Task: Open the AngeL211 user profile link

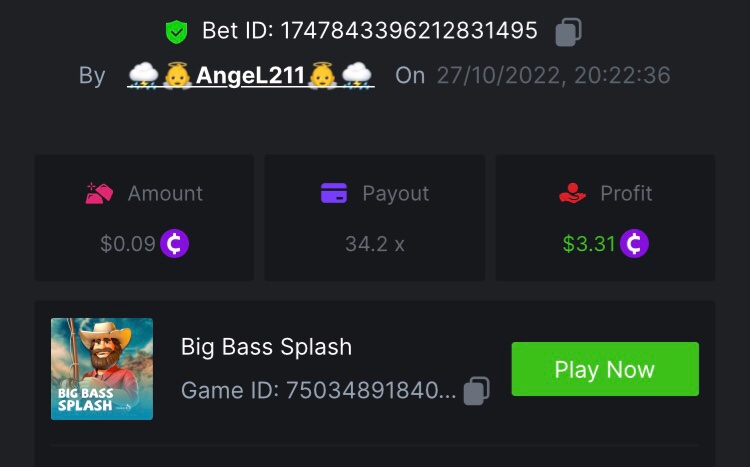Action: (x=250, y=75)
